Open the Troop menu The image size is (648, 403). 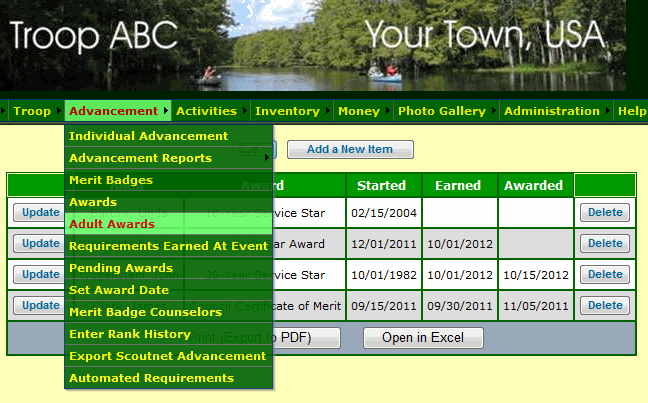[36, 111]
